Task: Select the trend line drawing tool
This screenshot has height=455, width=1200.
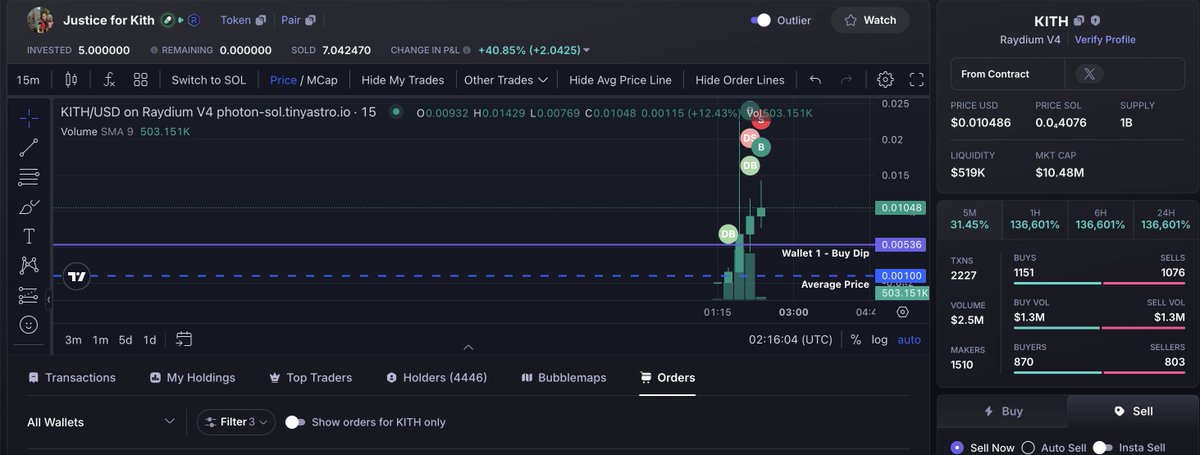Action: coord(28,148)
